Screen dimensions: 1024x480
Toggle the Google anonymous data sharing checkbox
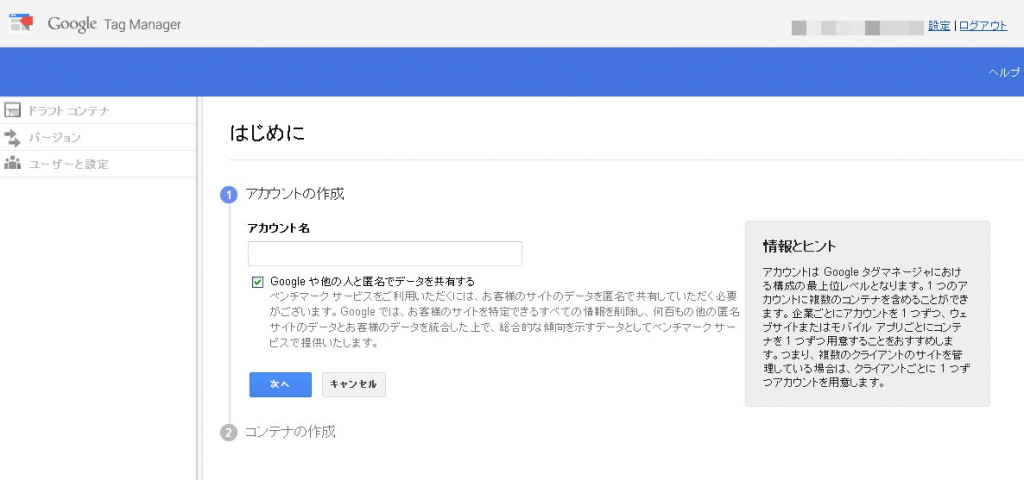point(257,282)
